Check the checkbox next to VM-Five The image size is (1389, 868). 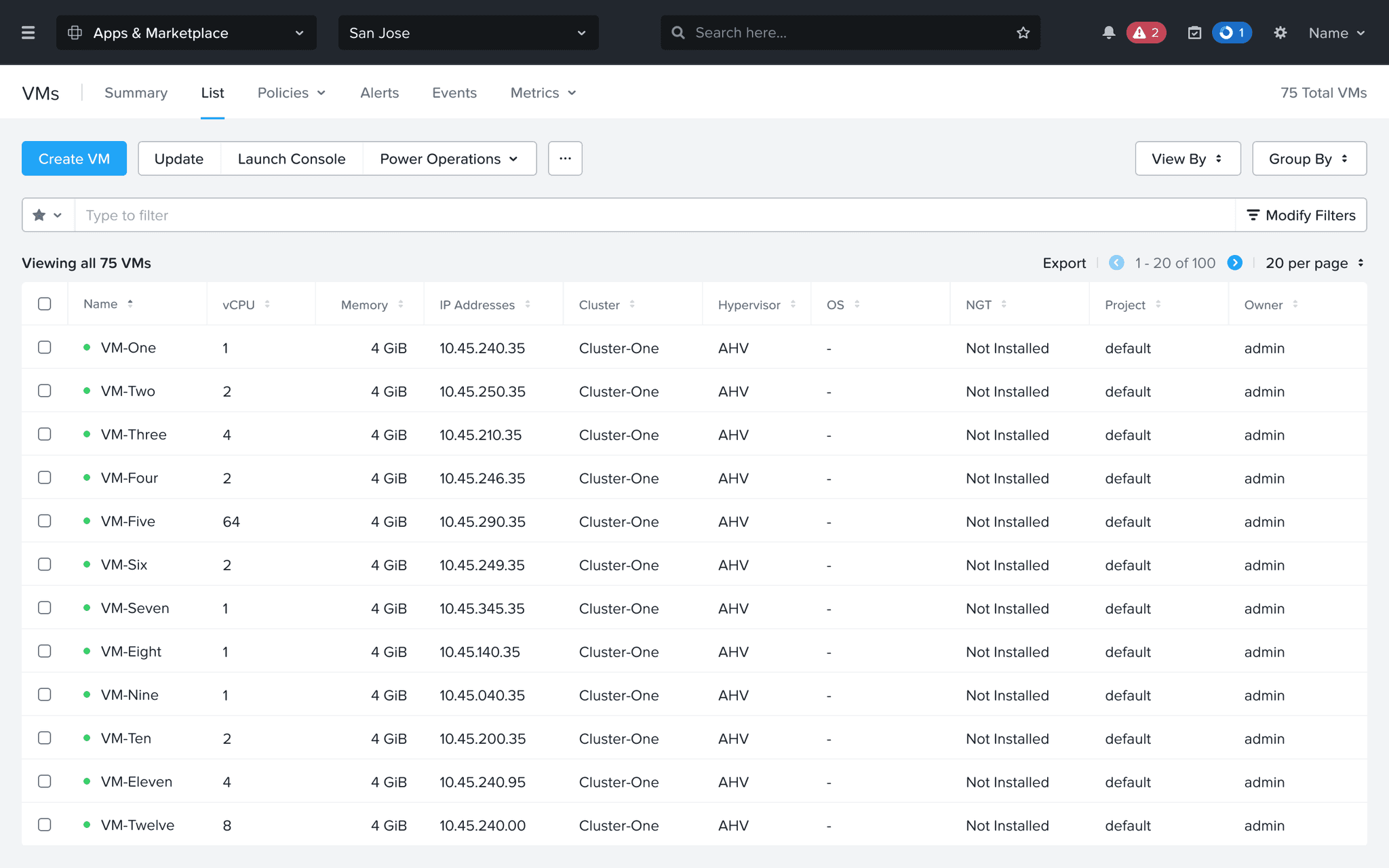45,521
